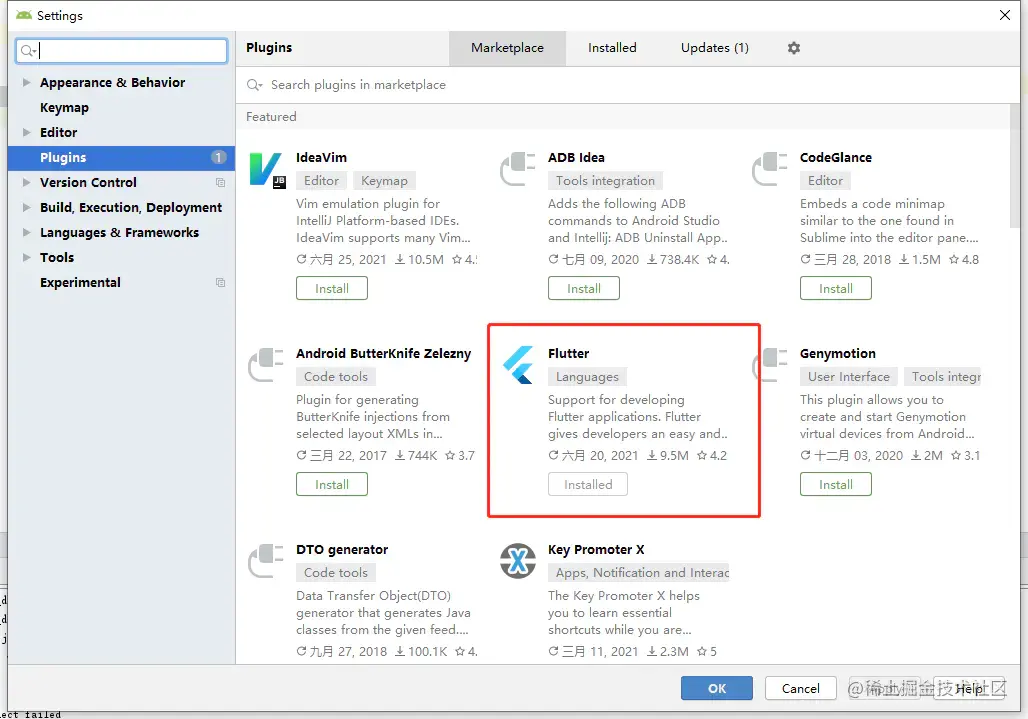Open the Genymotion plugin title
The image size is (1028, 719).
[838, 353]
